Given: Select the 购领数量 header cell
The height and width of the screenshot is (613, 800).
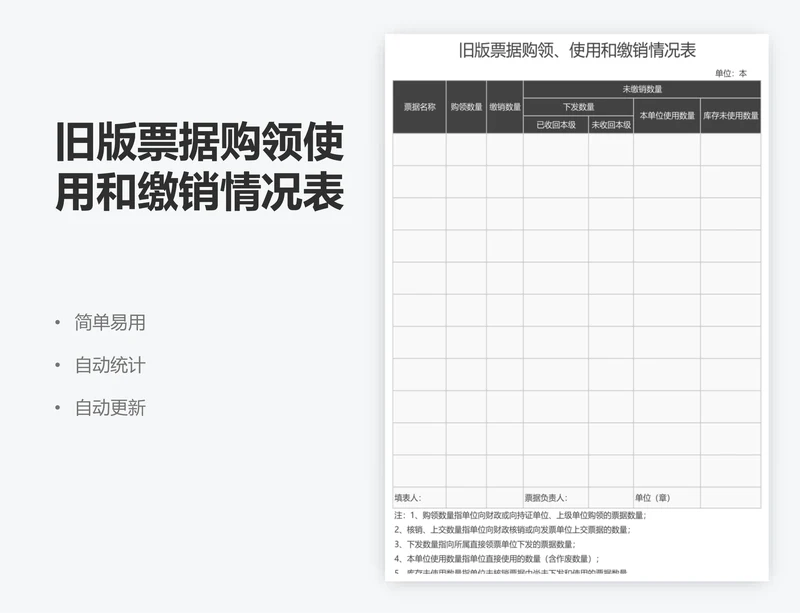Looking at the screenshot, I should 466,107.
